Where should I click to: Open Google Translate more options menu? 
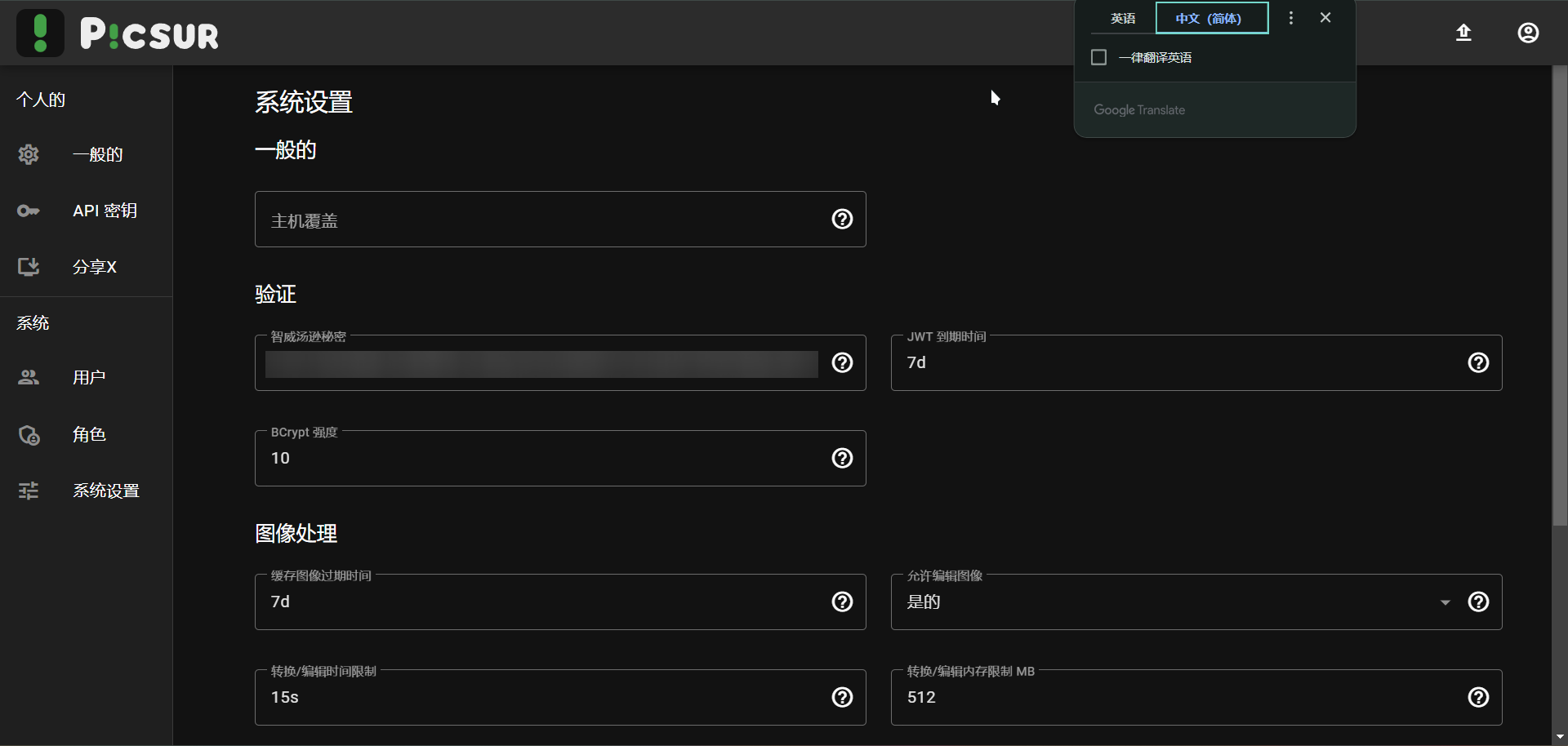(1291, 18)
